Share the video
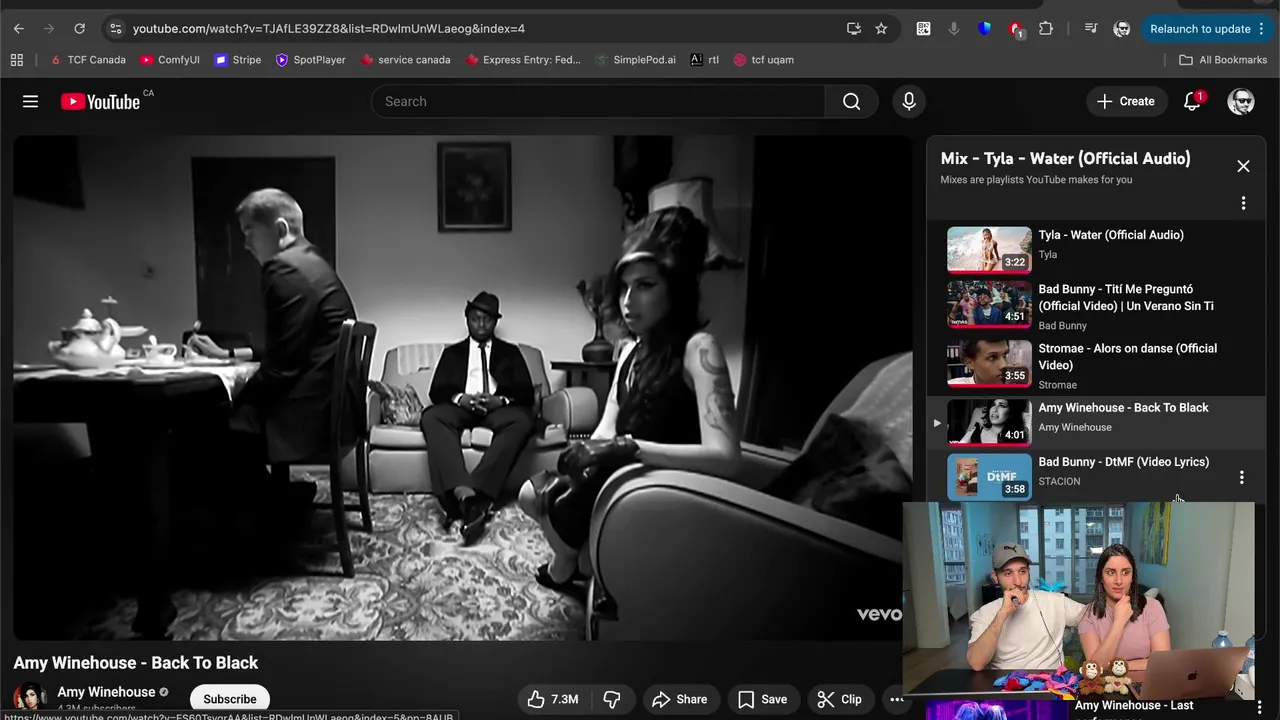The image size is (1280, 720). [679, 699]
